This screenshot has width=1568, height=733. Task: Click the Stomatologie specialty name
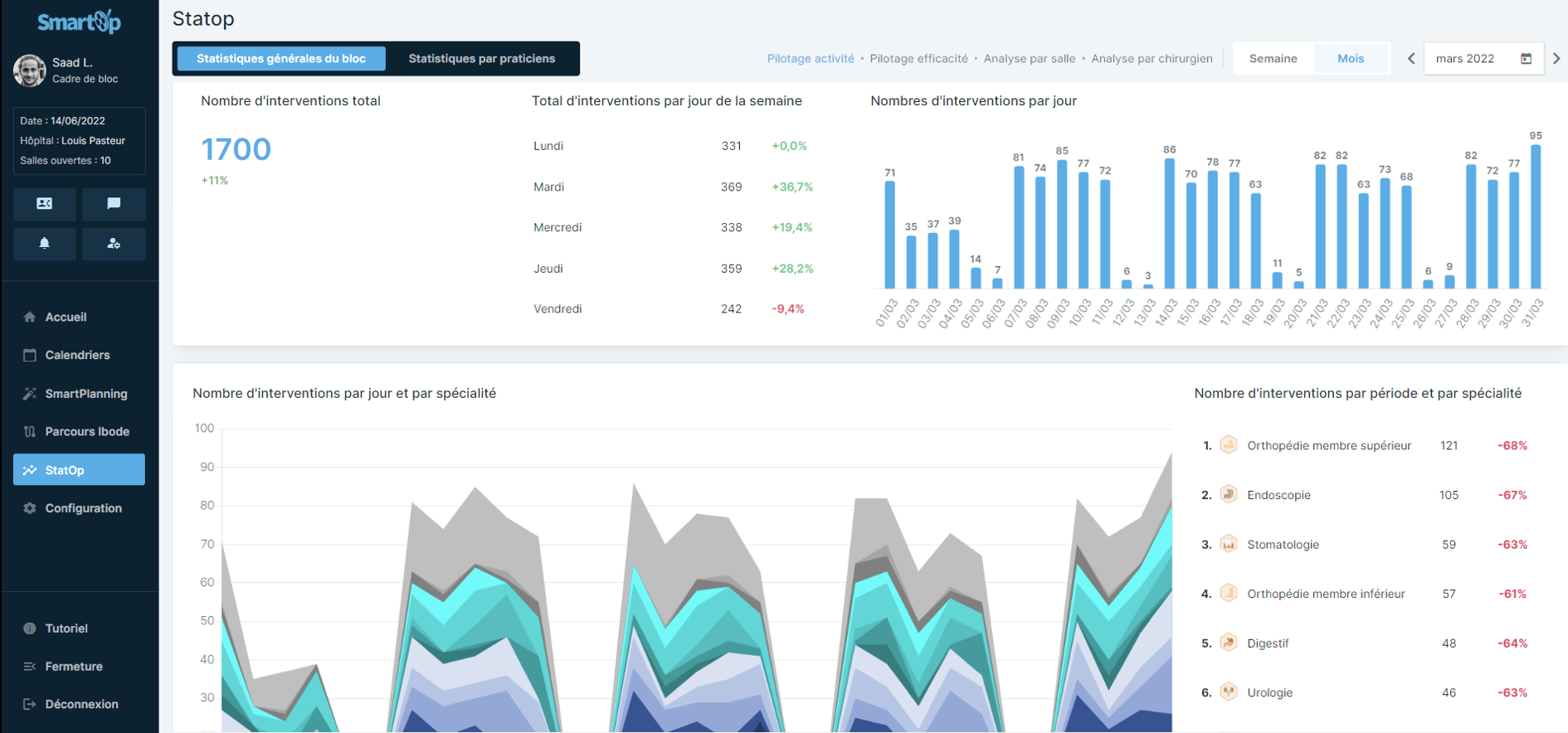(1283, 545)
